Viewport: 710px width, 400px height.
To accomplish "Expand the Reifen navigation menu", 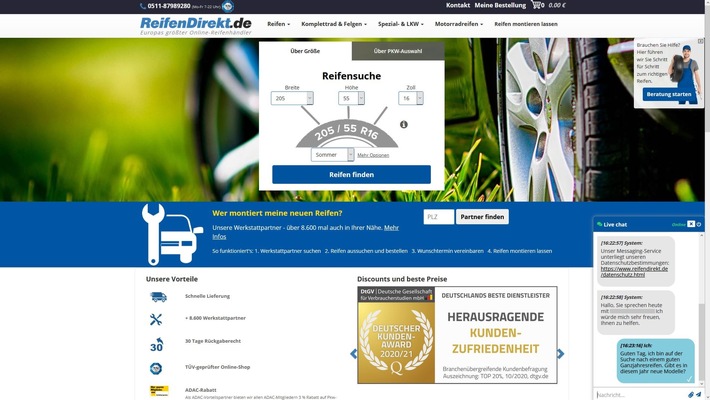I will tap(278, 24).
